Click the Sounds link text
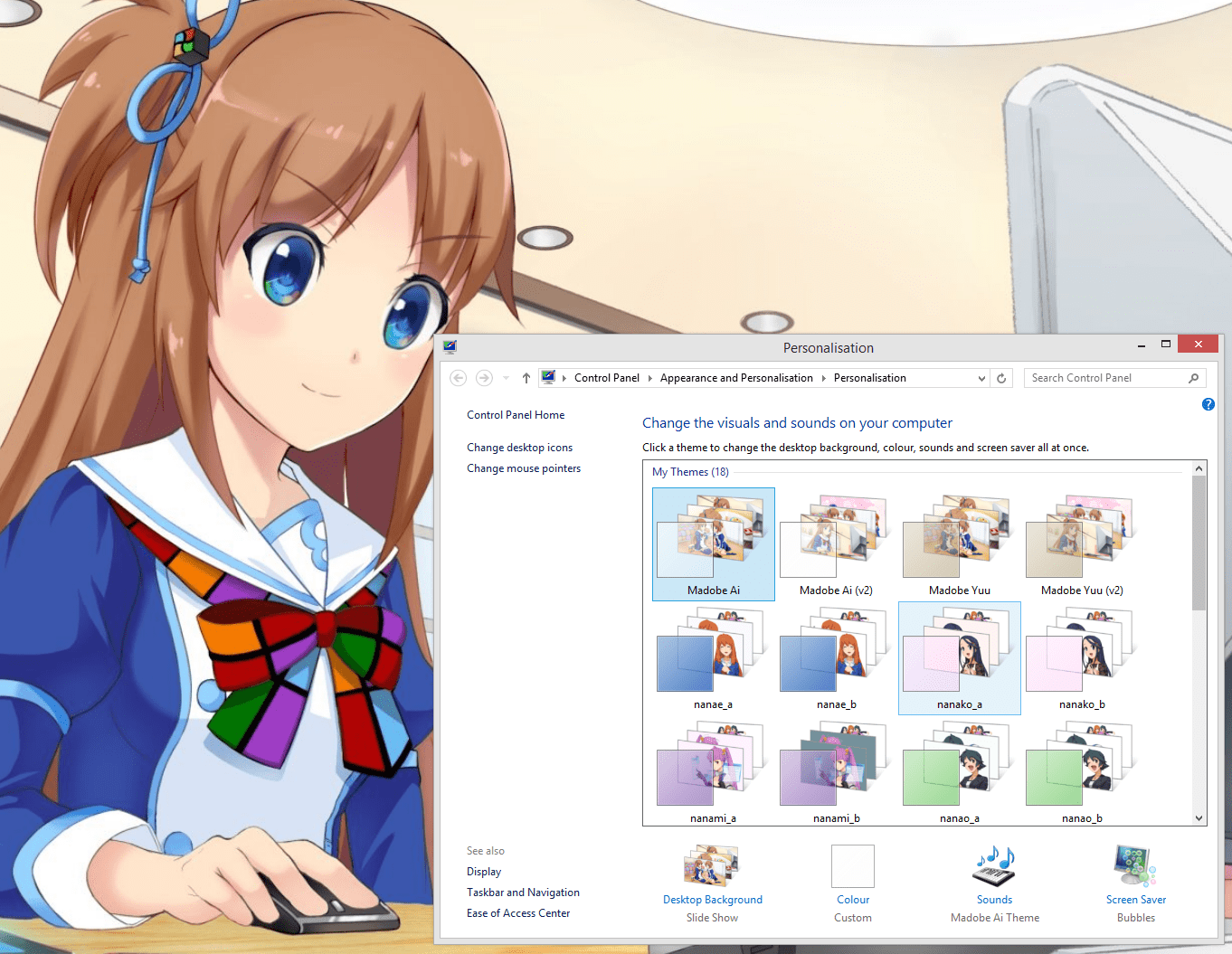 tap(994, 900)
